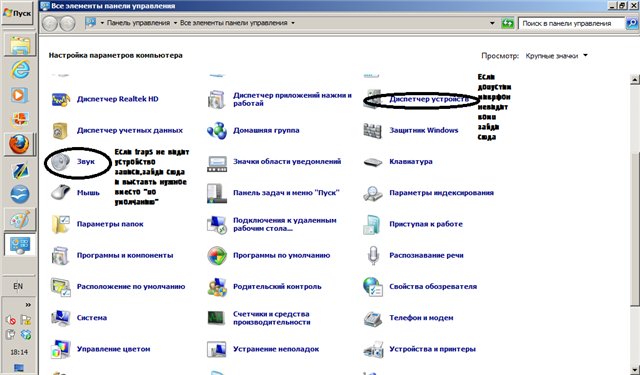The width and height of the screenshot is (640, 375).
Task: Click the Control Panel taskbar button
Action: pos(20,244)
